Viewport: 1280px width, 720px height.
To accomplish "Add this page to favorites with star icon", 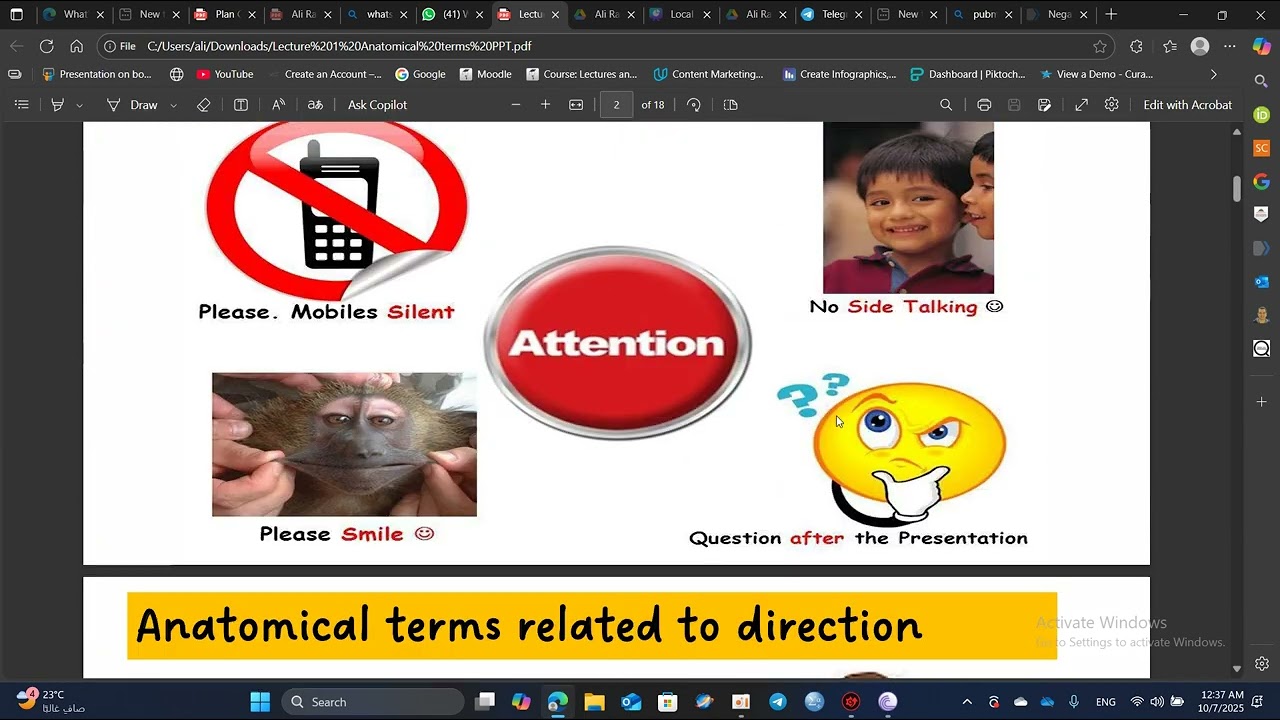I will [1100, 46].
